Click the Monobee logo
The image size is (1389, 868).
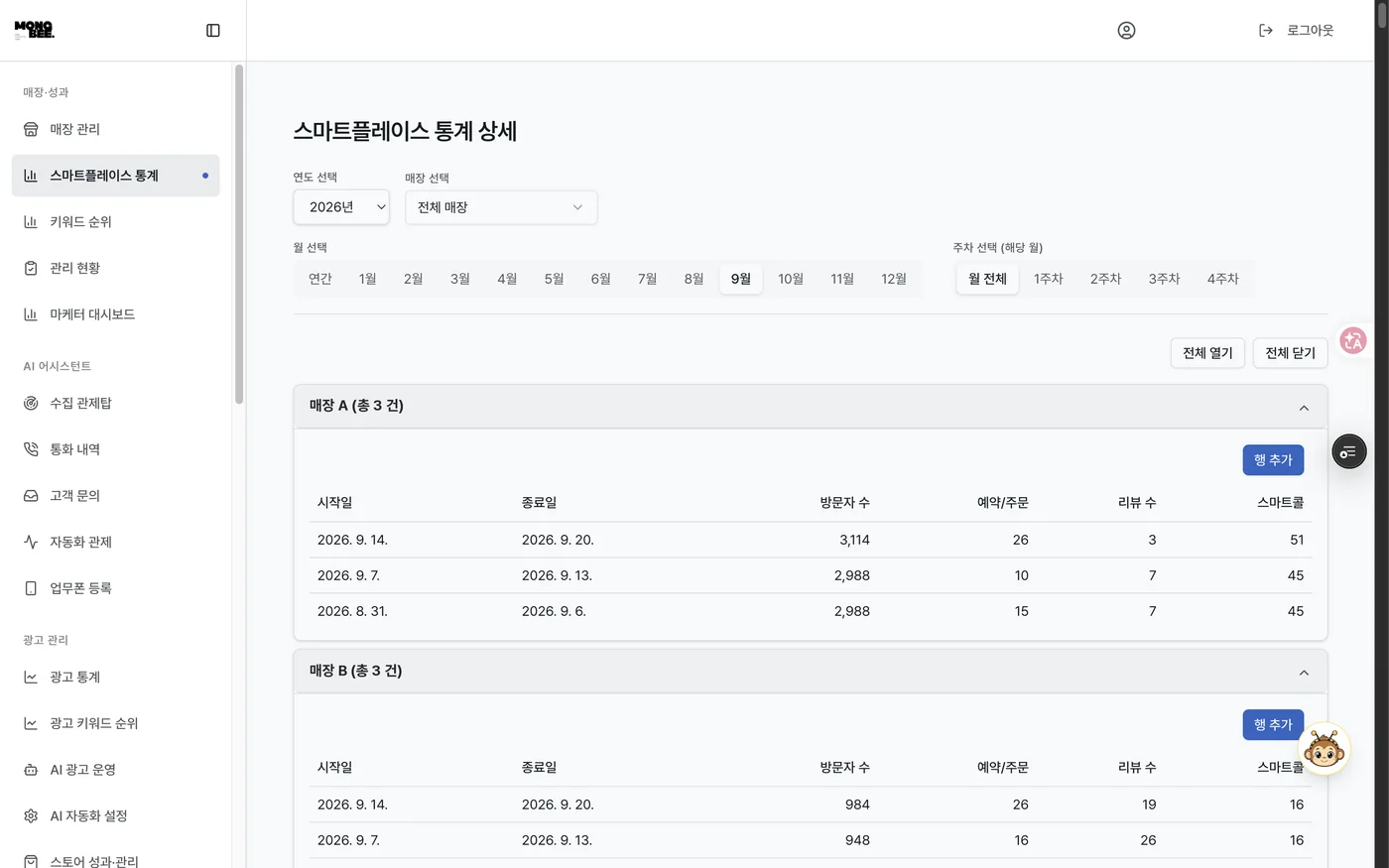tap(35, 30)
